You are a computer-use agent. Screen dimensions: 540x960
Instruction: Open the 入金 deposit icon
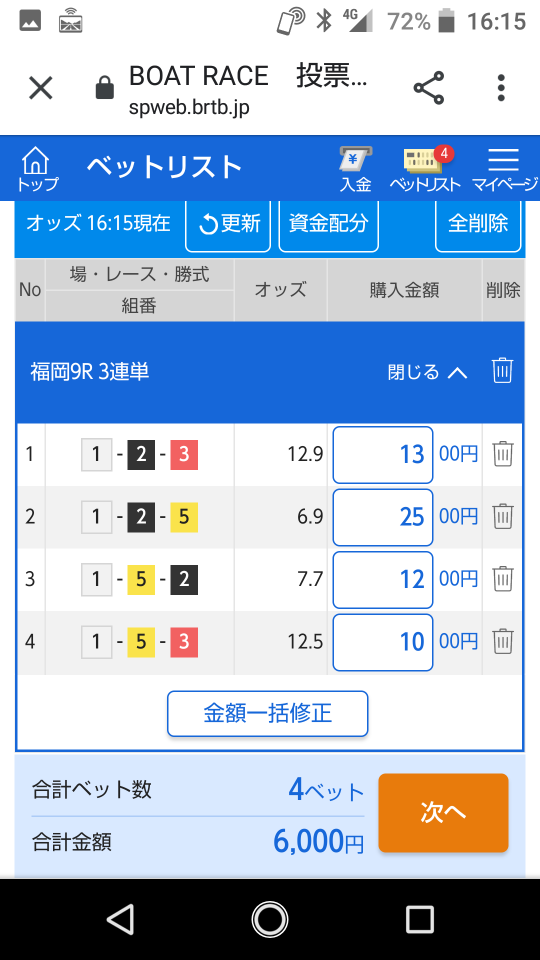pos(355,170)
